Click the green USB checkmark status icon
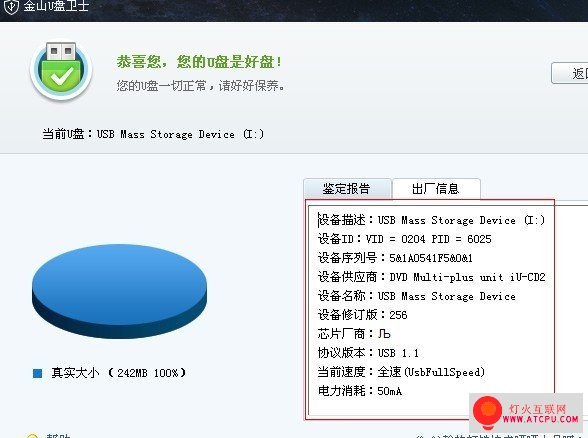 coord(61,71)
